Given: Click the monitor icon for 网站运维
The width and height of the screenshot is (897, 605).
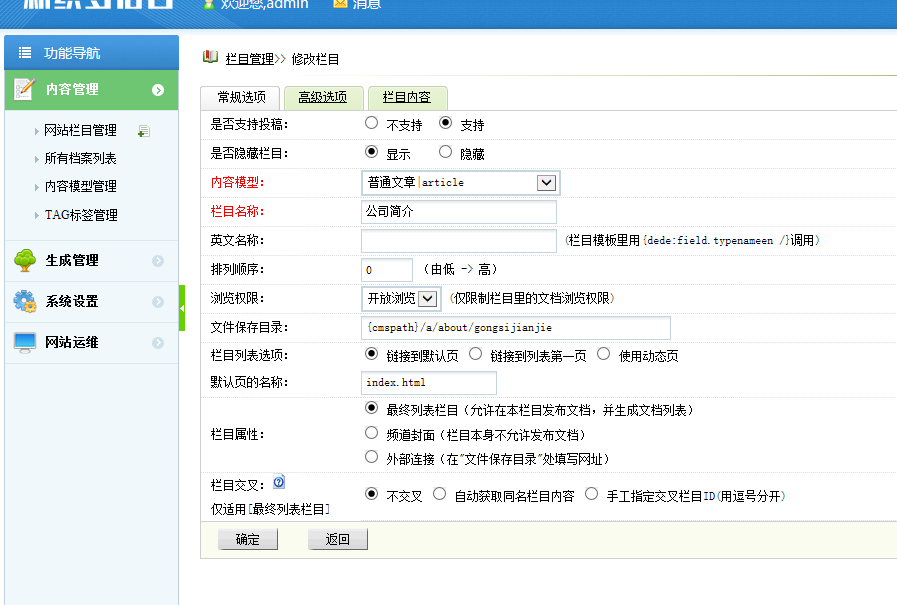Looking at the screenshot, I should pyautogui.click(x=25, y=343).
